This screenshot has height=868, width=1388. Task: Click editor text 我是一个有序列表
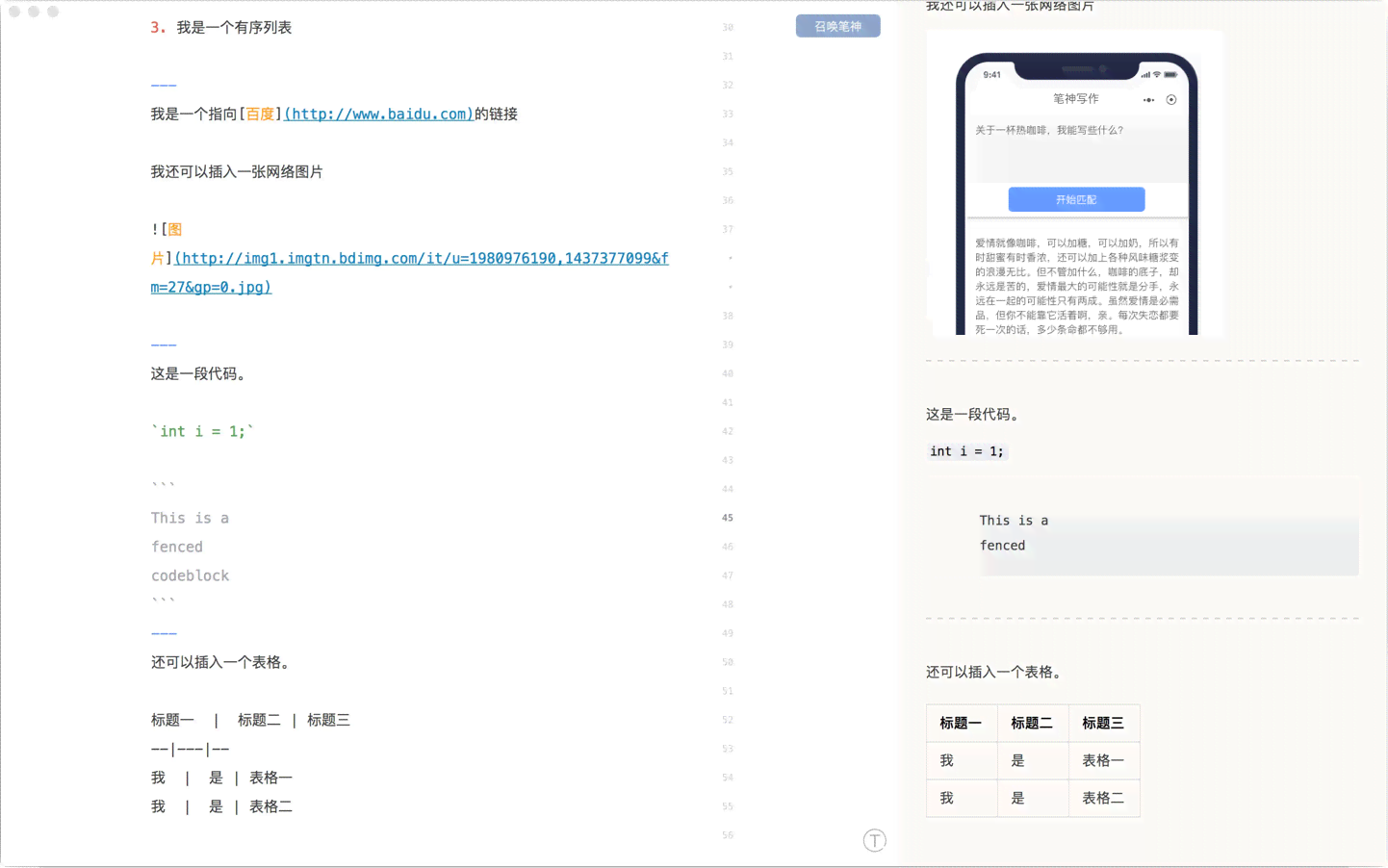[234, 27]
